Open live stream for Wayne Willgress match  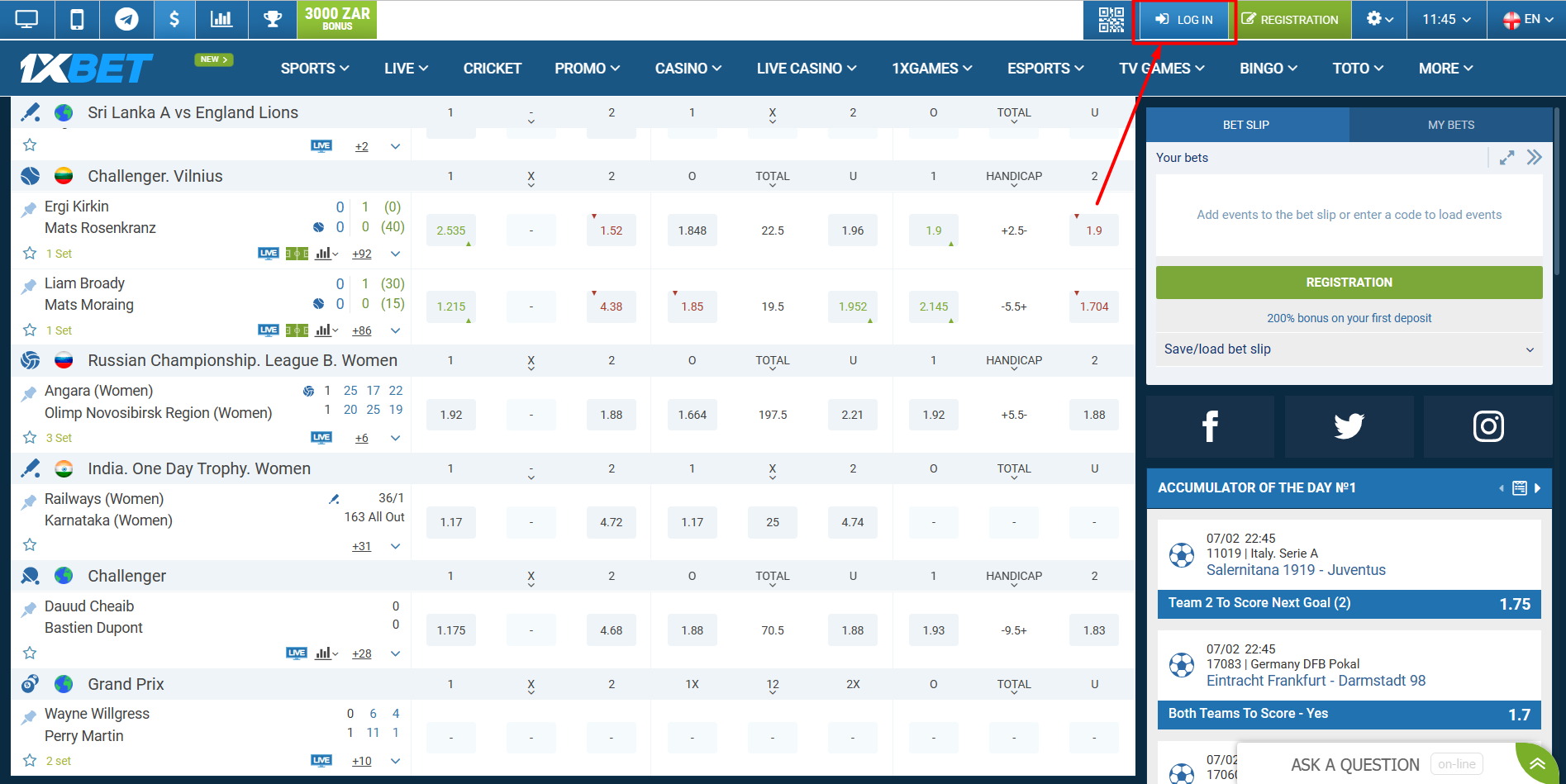(x=321, y=761)
